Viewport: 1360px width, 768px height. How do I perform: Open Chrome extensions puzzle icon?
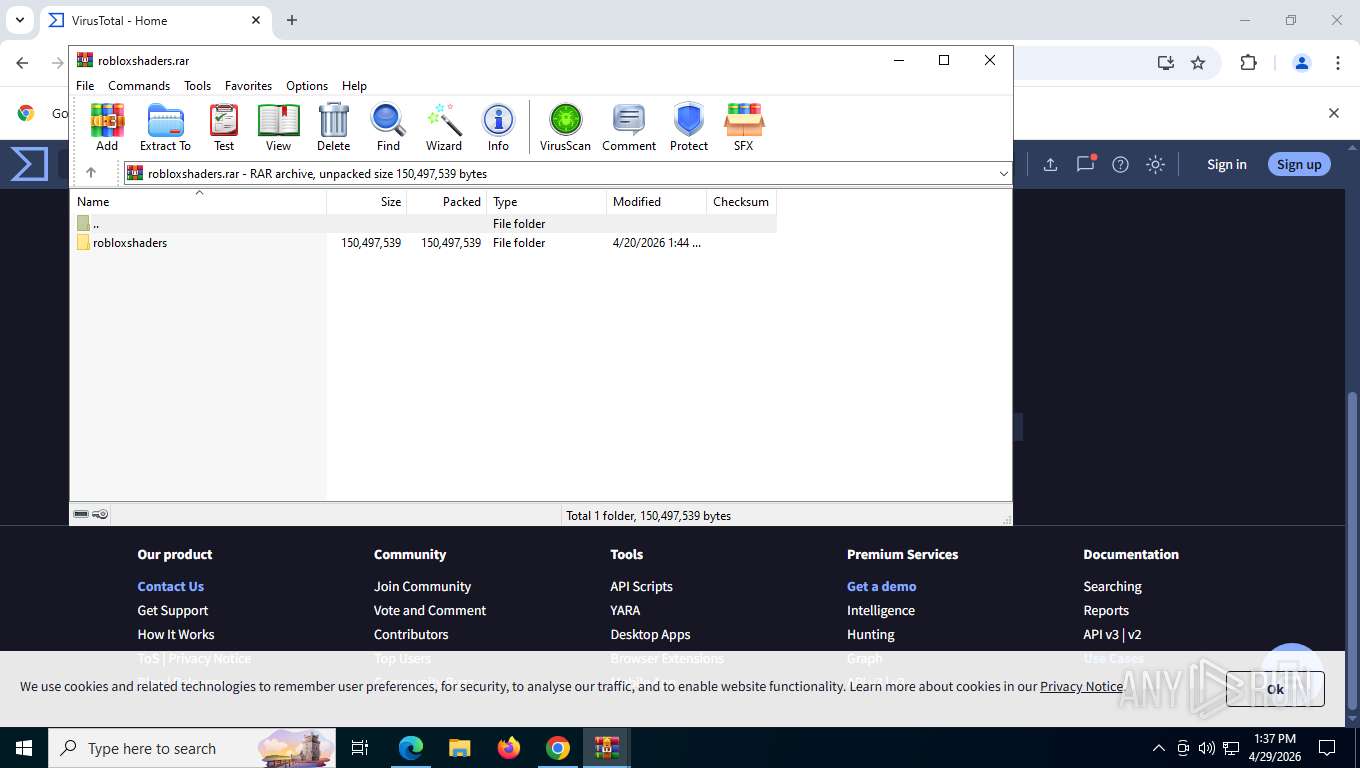tap(1248, 63)
